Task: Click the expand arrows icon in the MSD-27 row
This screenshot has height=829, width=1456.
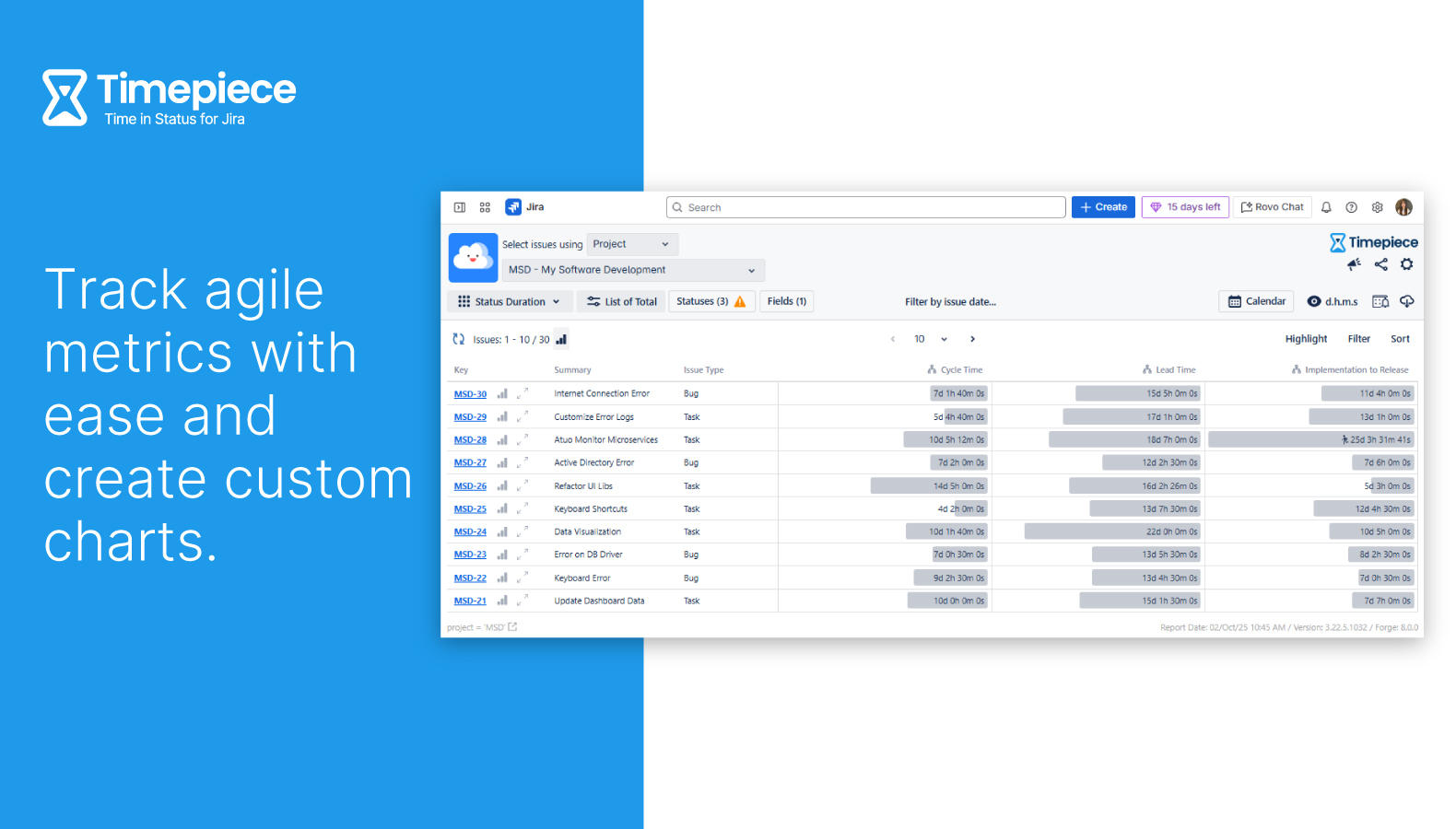Action: 523,462
